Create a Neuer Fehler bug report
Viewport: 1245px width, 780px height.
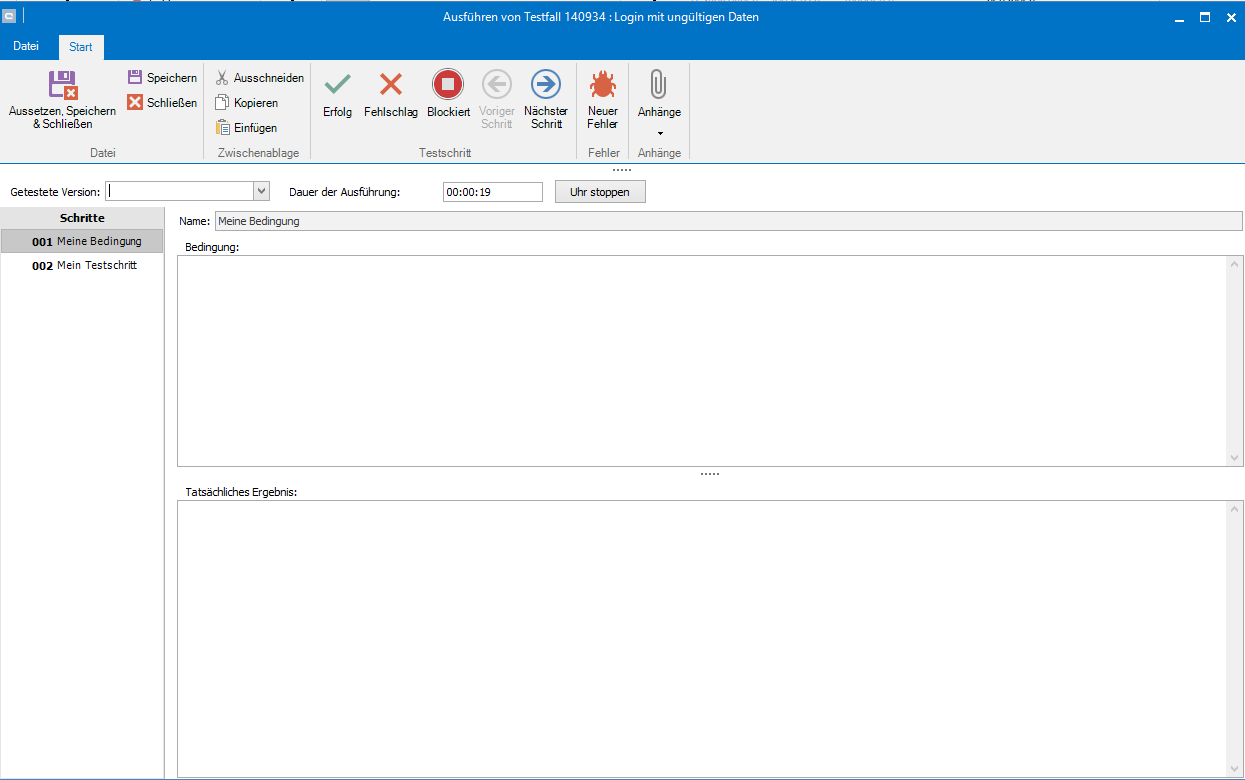tap(602, 86)
